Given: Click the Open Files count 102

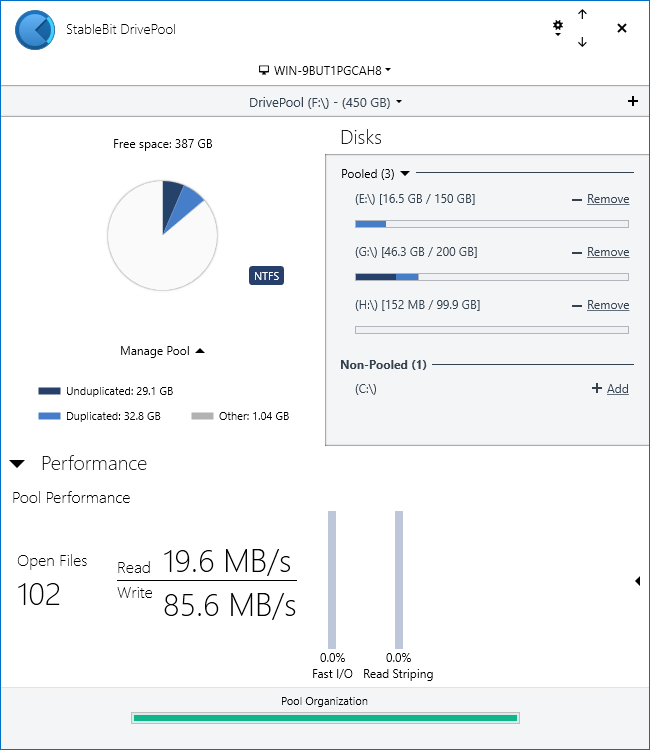Looking at the screenshot, I should 39,595.
